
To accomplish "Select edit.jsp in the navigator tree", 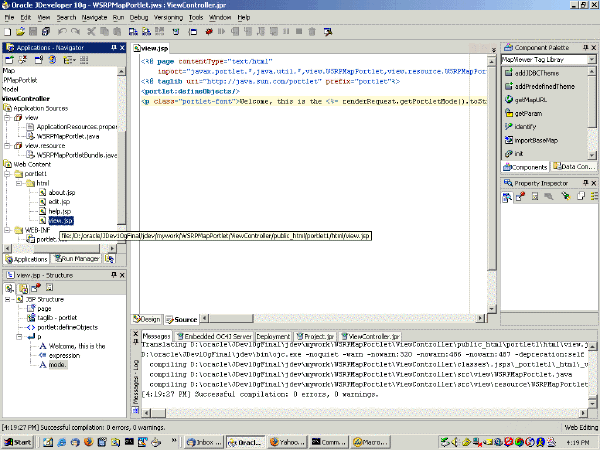I will pyautogui.click(x=55, y=202).
